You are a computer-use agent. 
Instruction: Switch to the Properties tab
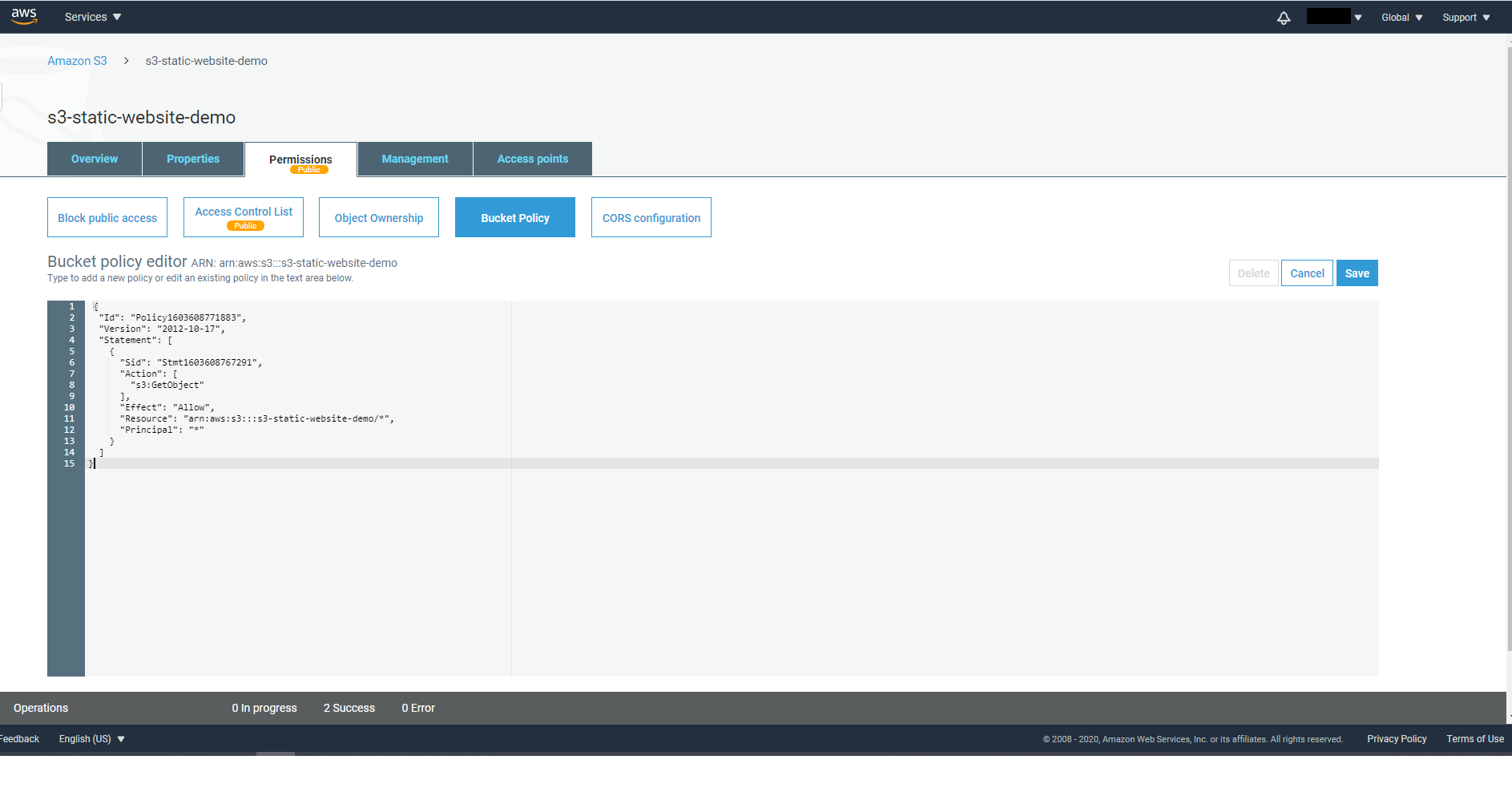pos(193,159)
